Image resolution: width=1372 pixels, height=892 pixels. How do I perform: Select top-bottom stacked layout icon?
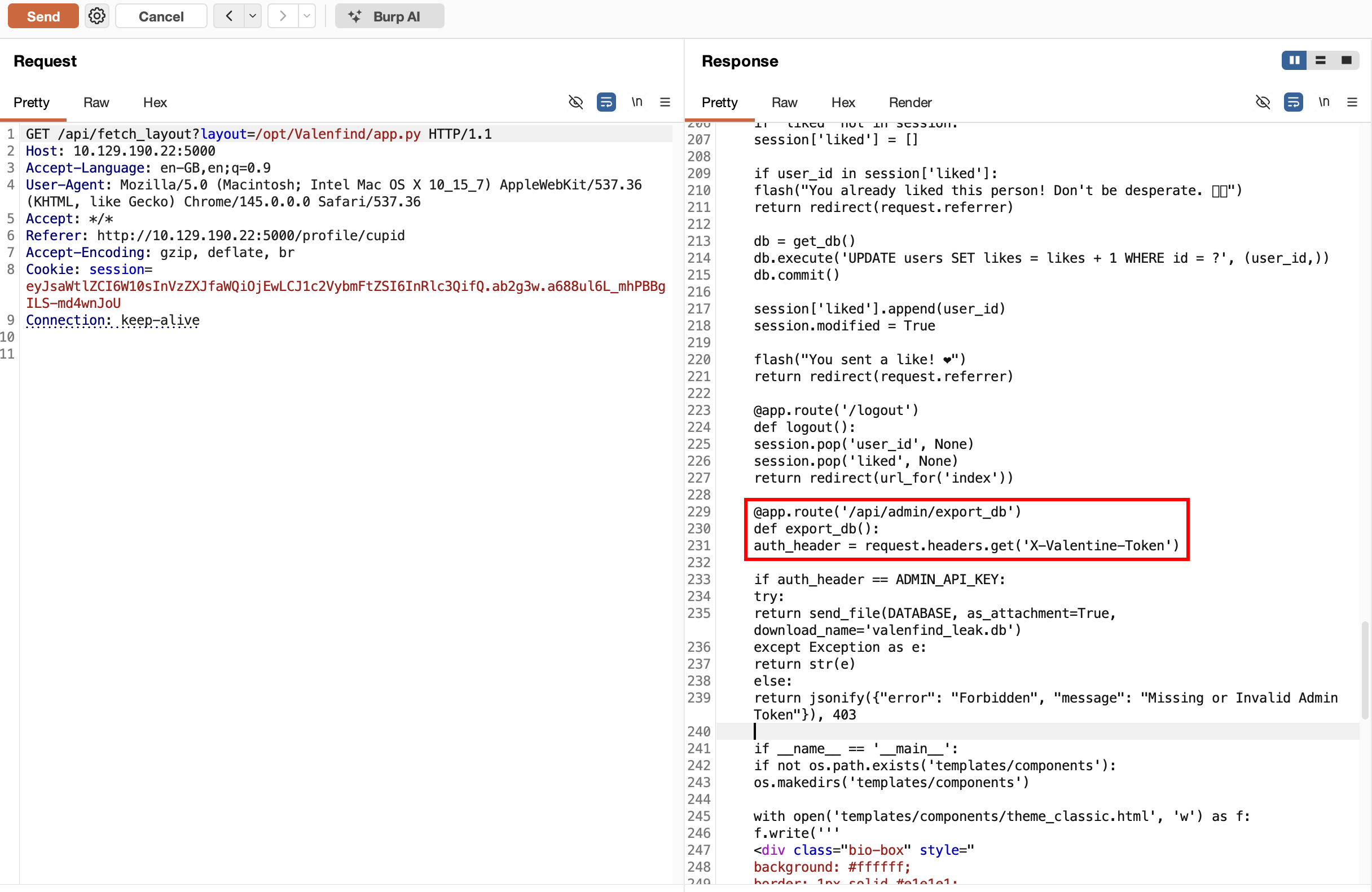point(1320,60)
